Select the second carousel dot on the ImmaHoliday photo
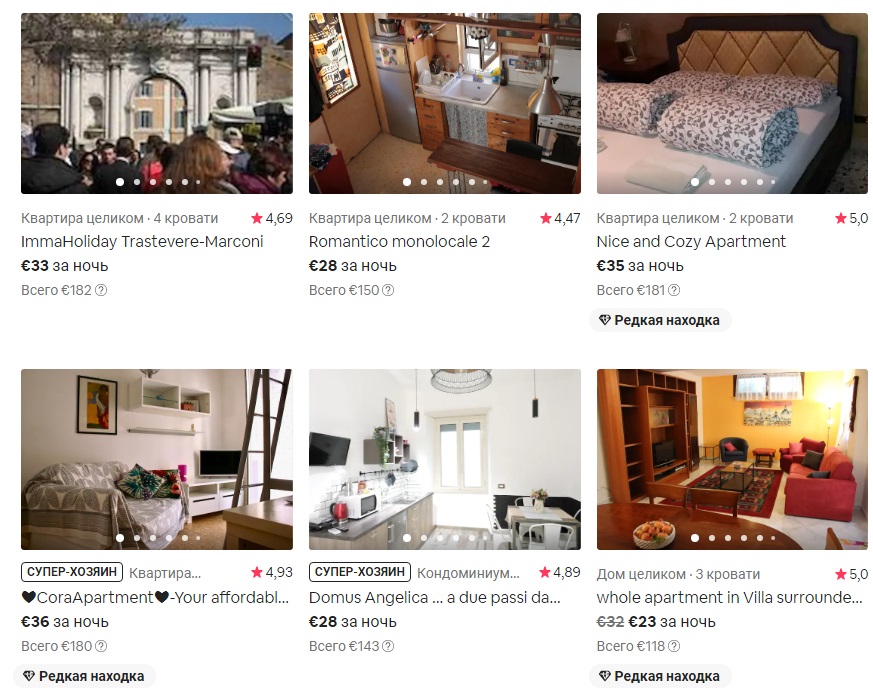This screenshot has height=698, width=873. pyautogui.click(x=137, y=182)
